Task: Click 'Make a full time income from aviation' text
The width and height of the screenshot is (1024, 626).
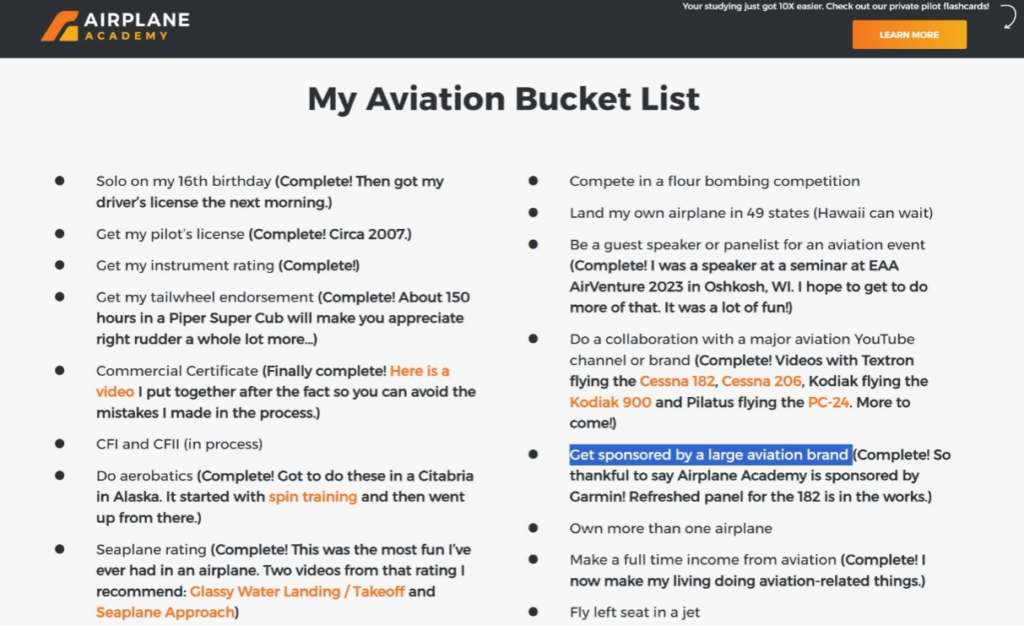Action: coord(703,559)
